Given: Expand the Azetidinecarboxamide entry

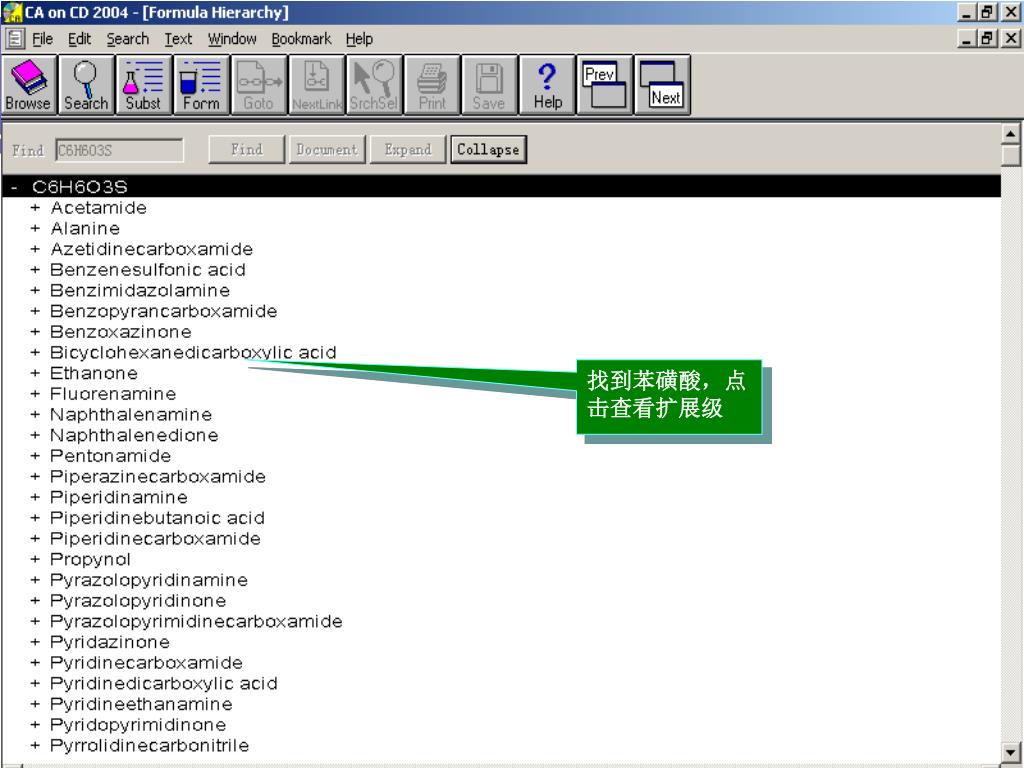Looking at the screenshot, I should pos(35,249).
